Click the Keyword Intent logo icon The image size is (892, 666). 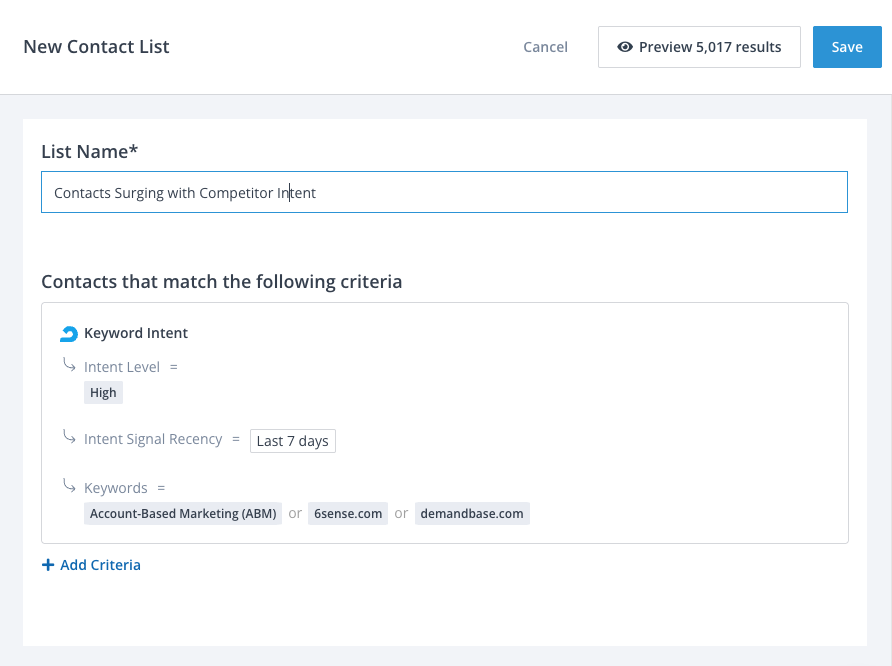click(69, 334)
